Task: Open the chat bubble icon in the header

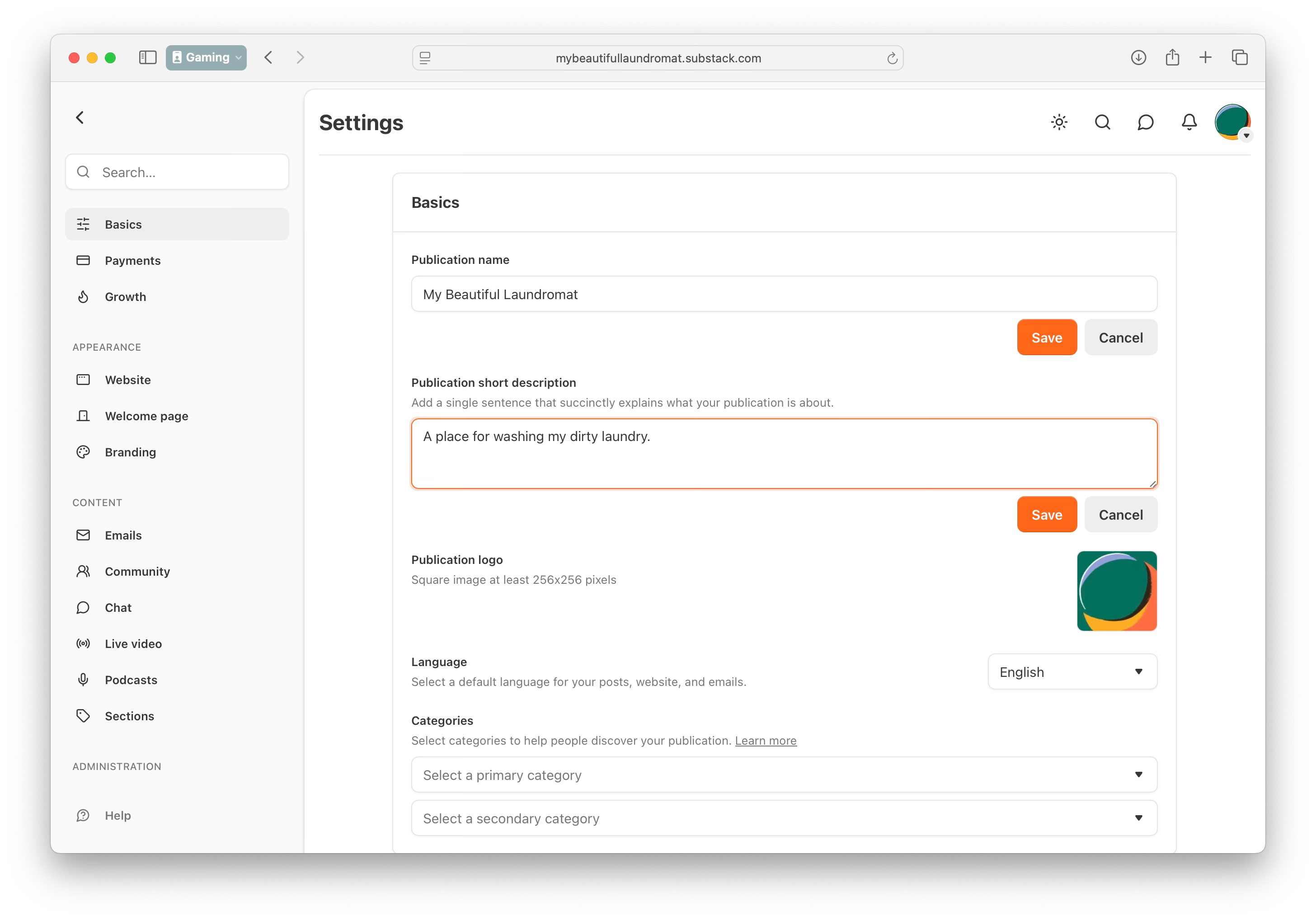Action: 1145,122
